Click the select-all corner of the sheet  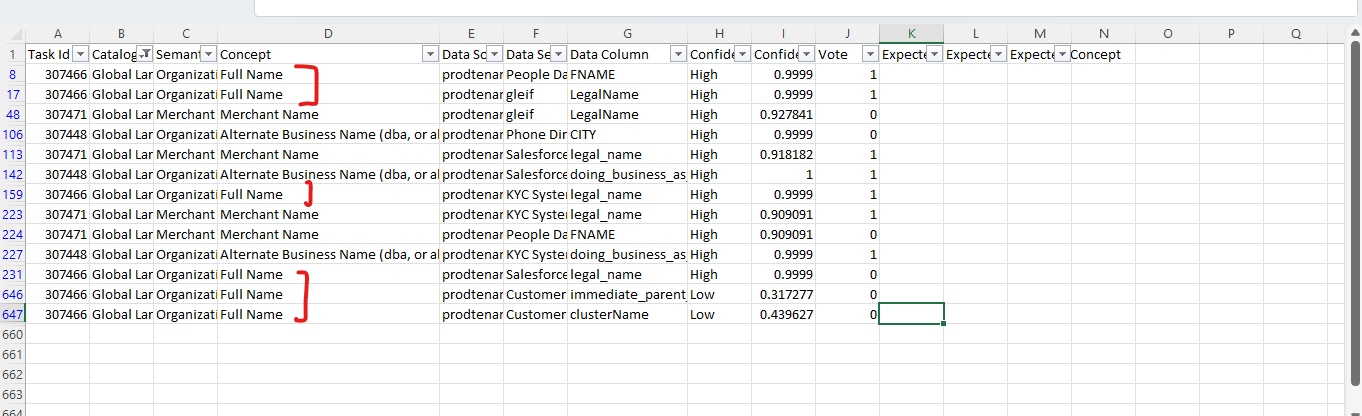pos(12,34)
